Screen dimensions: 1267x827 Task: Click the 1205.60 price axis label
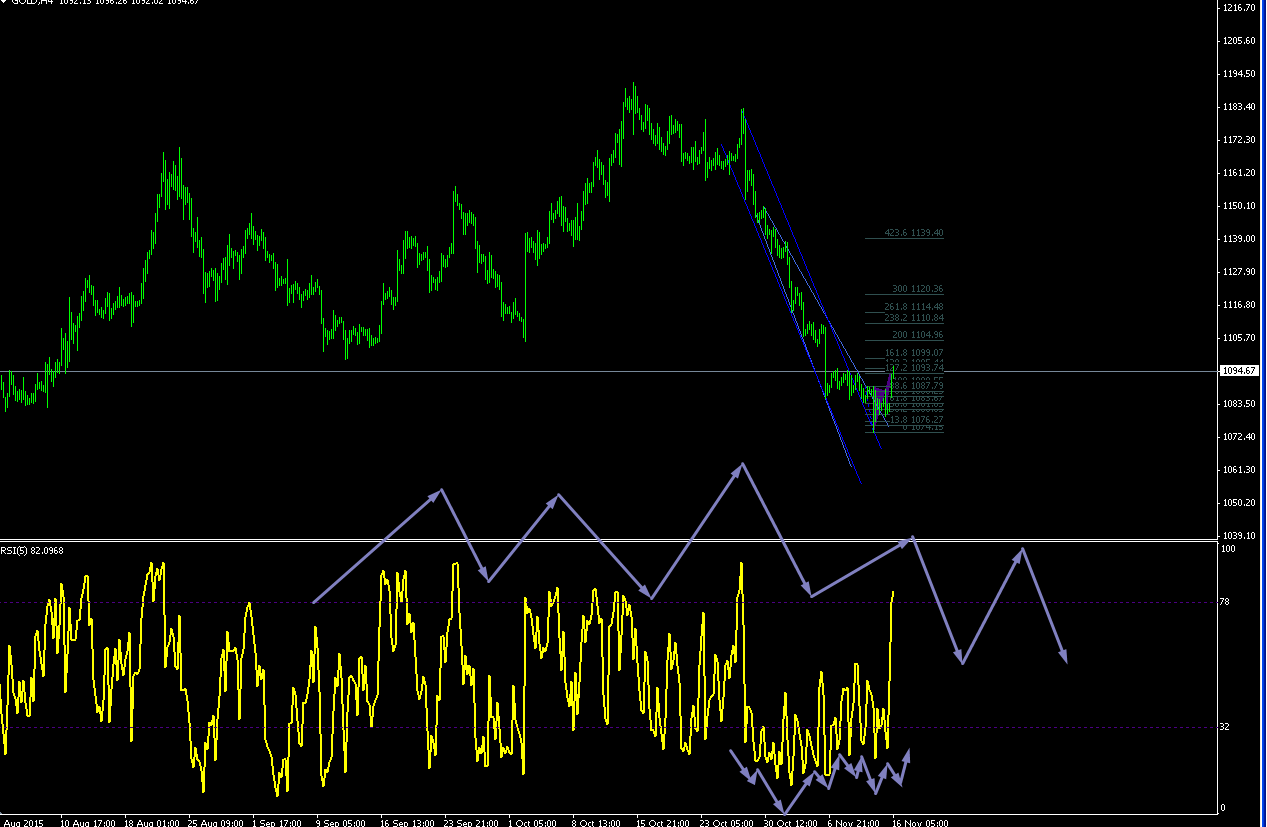pyautogui.click(x=1241, y=40)
